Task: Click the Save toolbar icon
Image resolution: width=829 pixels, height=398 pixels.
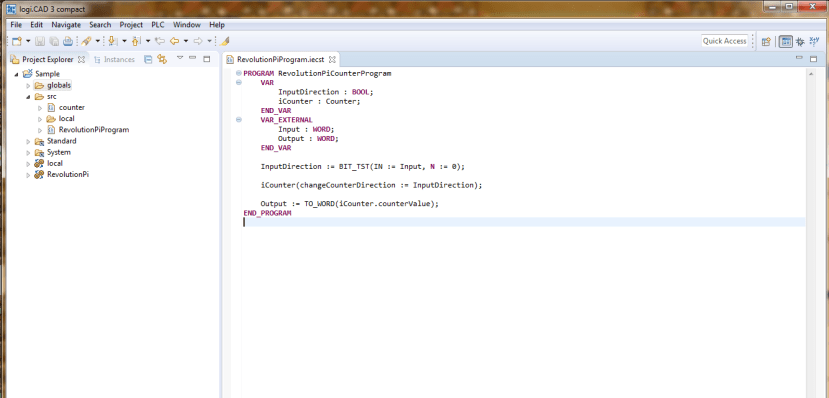Action: (x=40, y=41)
